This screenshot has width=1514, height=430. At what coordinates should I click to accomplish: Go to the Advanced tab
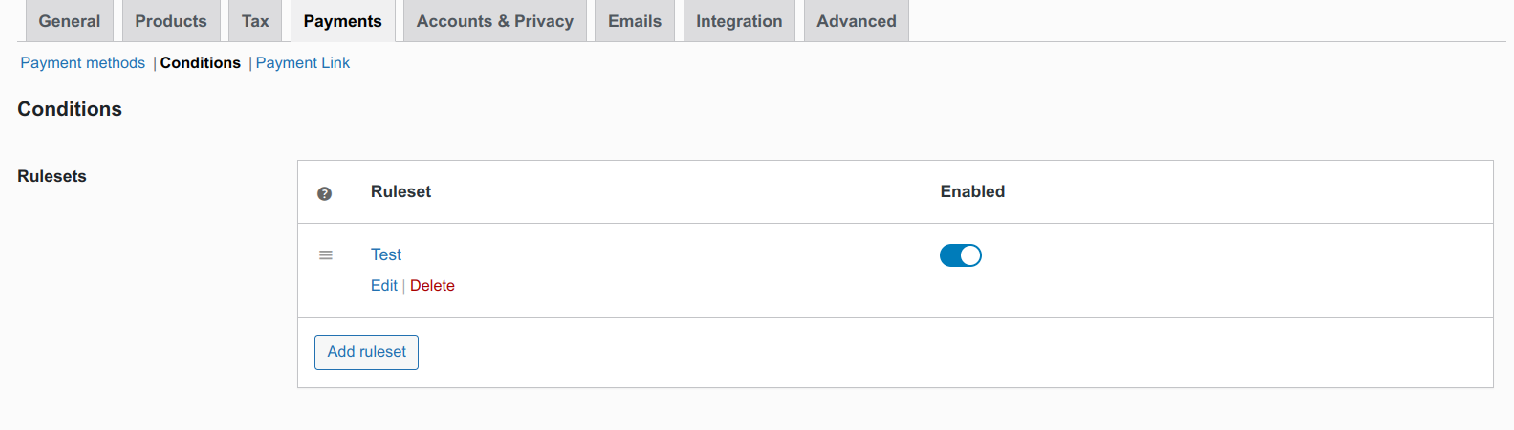point(856,21)
